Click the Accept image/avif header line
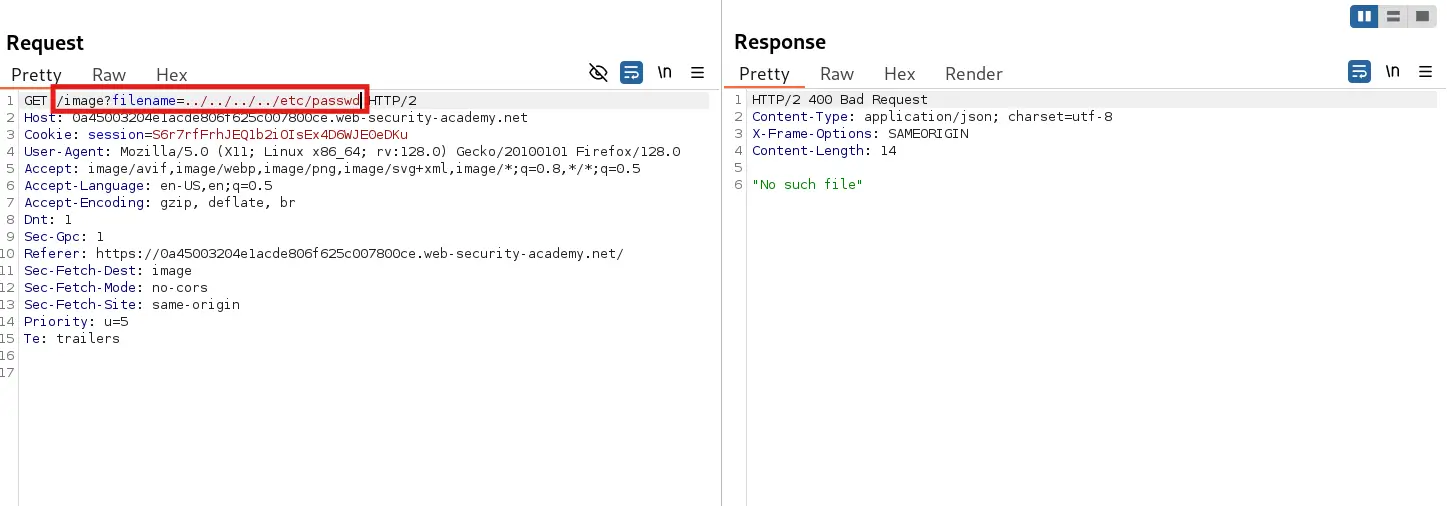This screenshot has width=1447, height=506. click(332, 169)
